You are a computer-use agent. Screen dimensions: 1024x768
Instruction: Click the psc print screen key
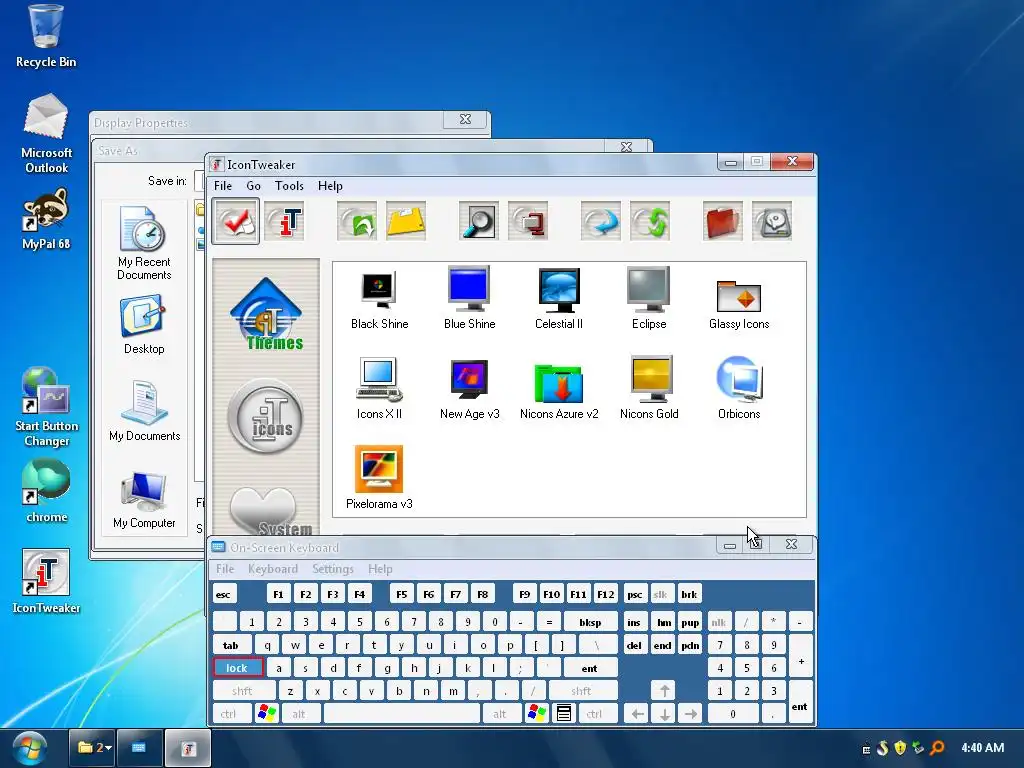(x=634, y=594)
